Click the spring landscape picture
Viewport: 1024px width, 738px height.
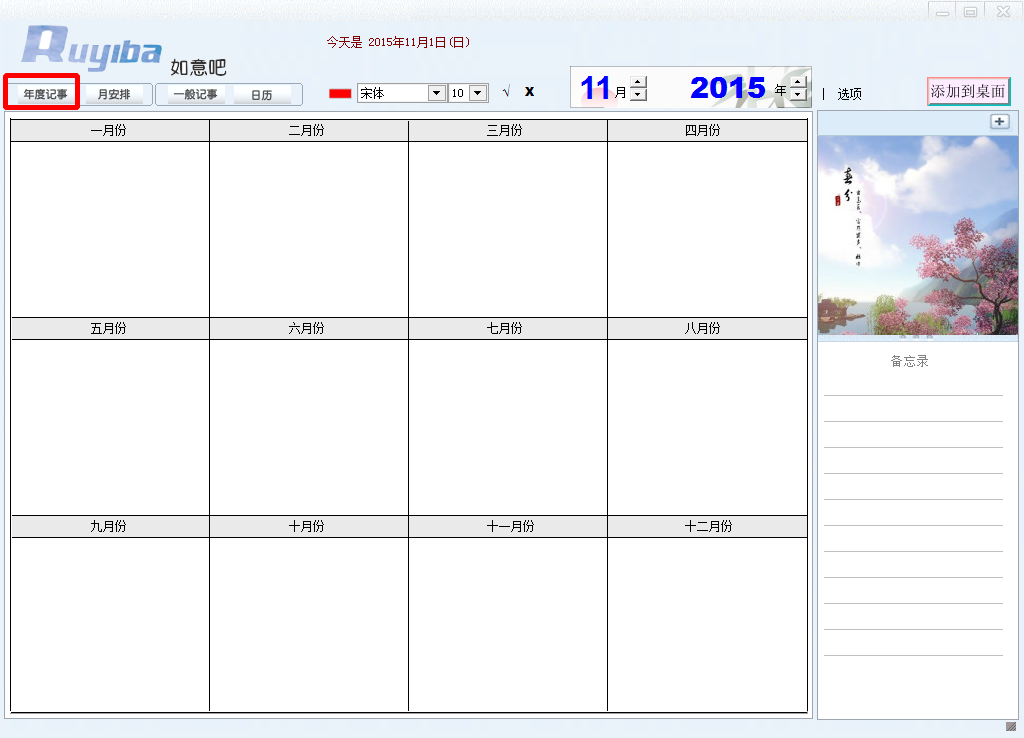918,235
